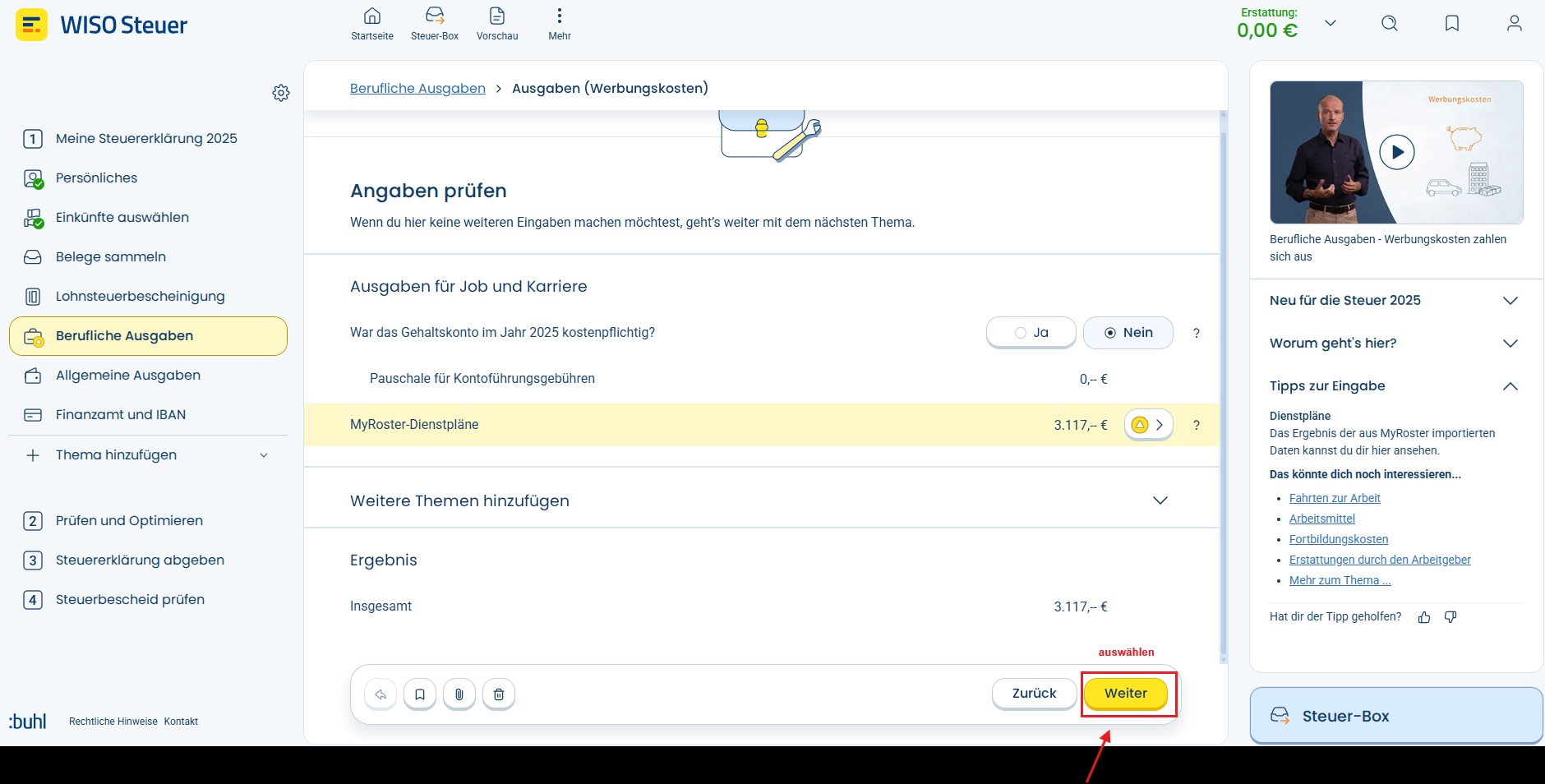
Task: Click the Insgesamt 3.117 € value
Action: [x=1081, y=606]
